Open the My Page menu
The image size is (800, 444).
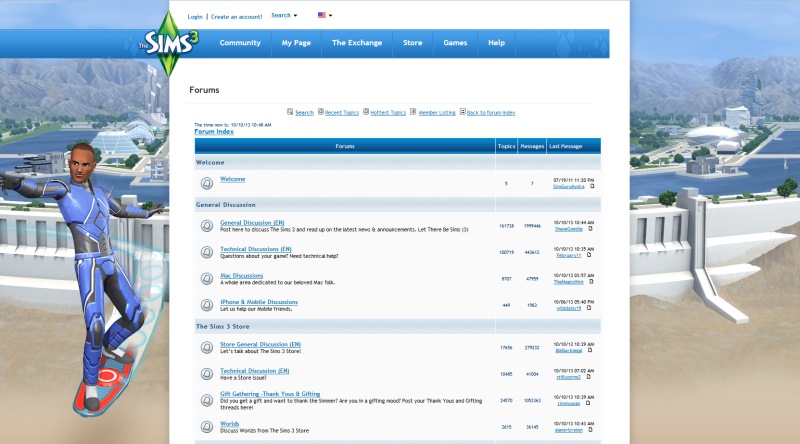pyautogui.click(x=296, y=43)
